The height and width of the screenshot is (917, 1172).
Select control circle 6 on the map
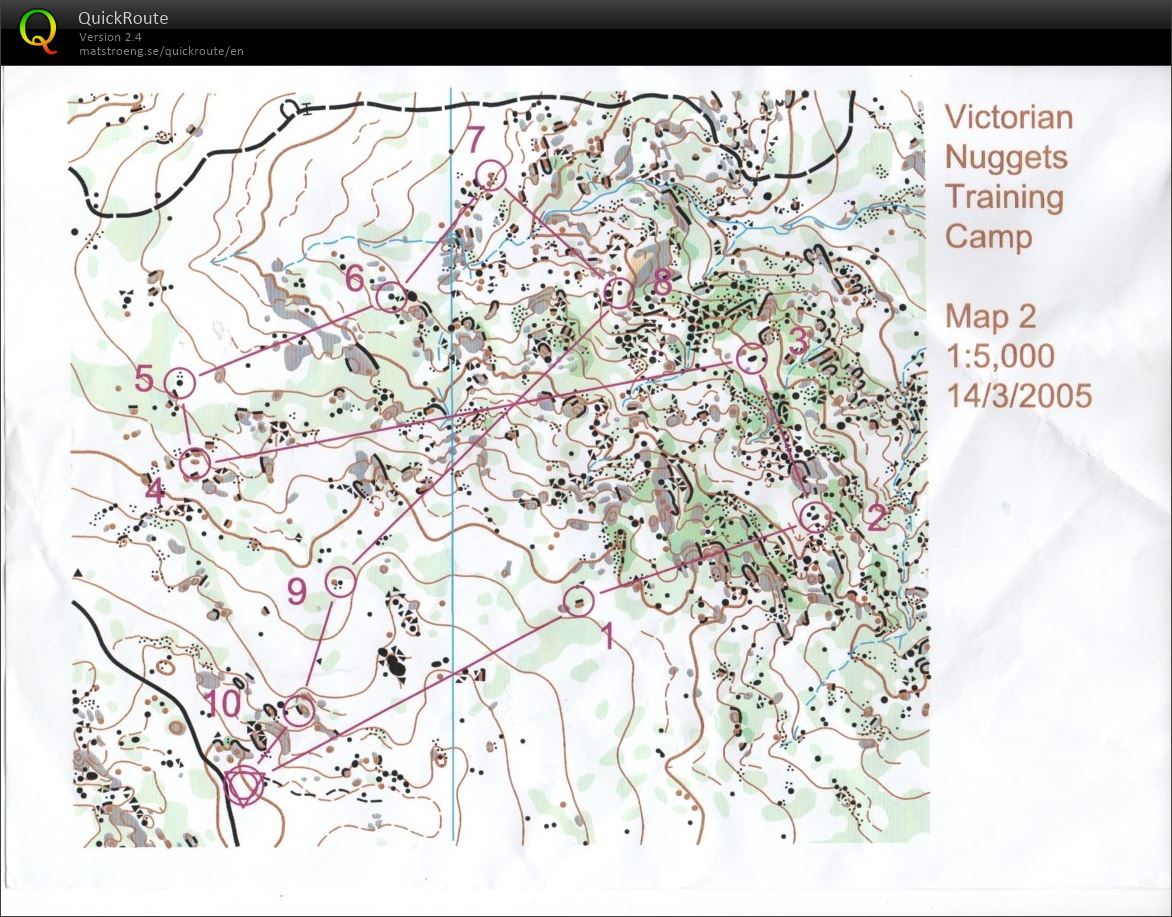click(390, 295)
